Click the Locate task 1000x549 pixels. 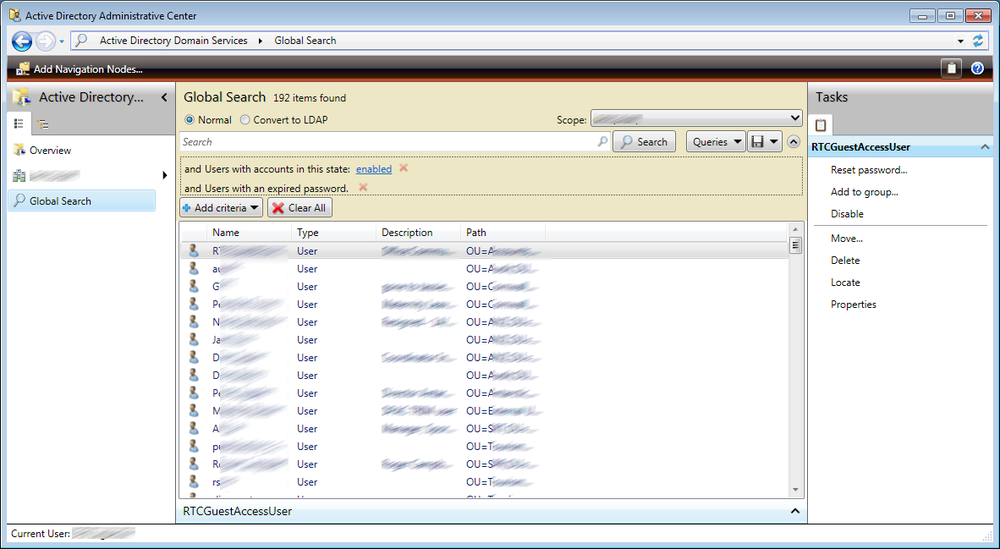(845, 282)
